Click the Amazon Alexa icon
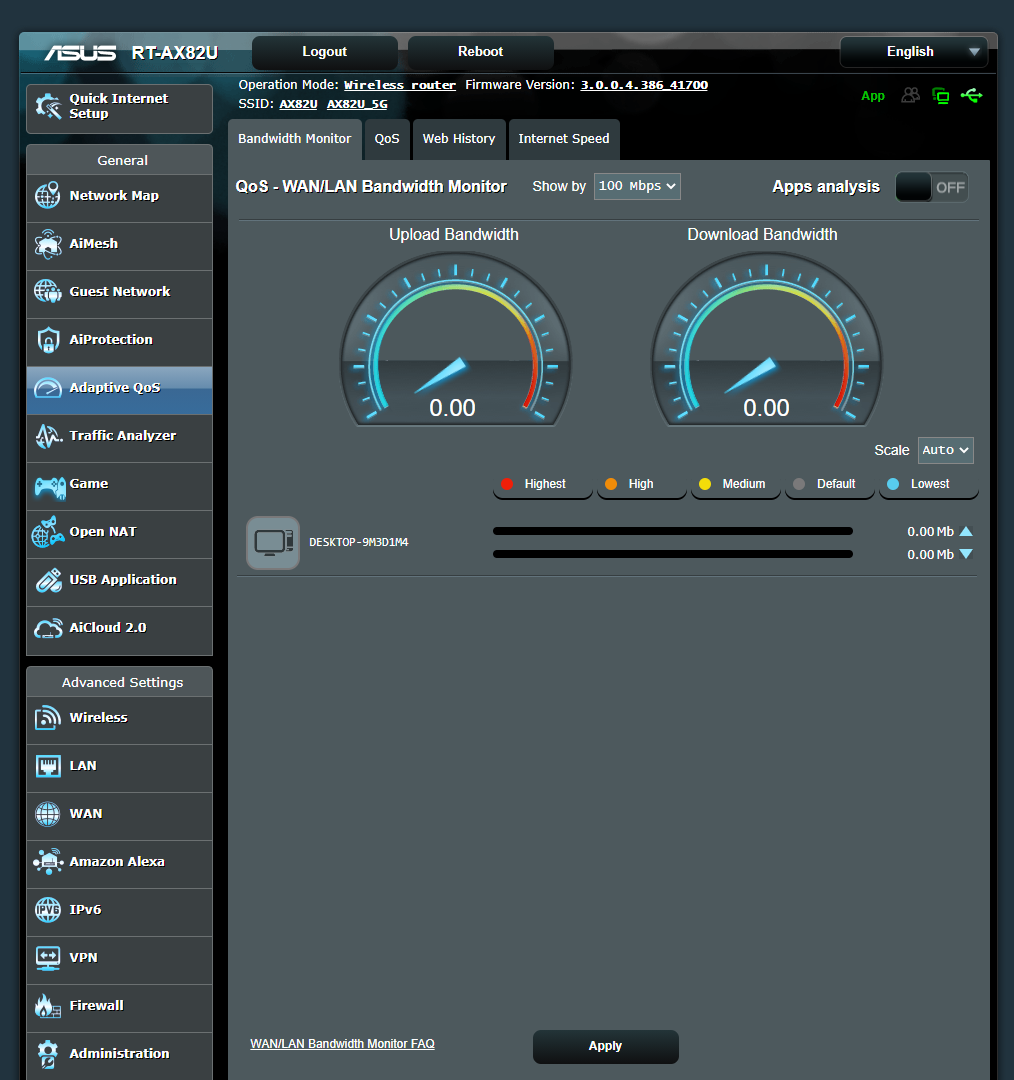This screenshot has width=1014, height=1080. click(48, 862)
